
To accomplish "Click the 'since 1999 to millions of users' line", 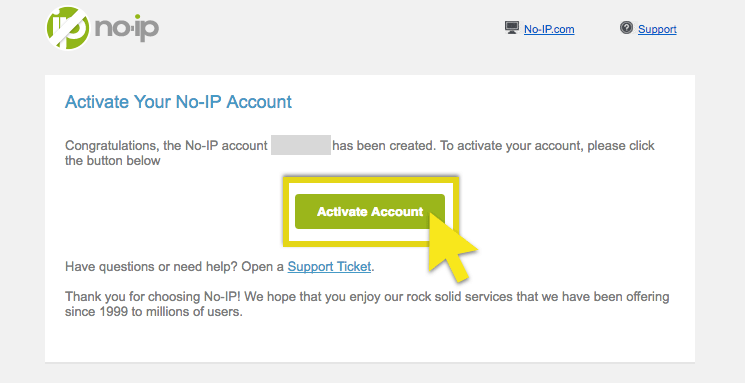I will point(153,312).
